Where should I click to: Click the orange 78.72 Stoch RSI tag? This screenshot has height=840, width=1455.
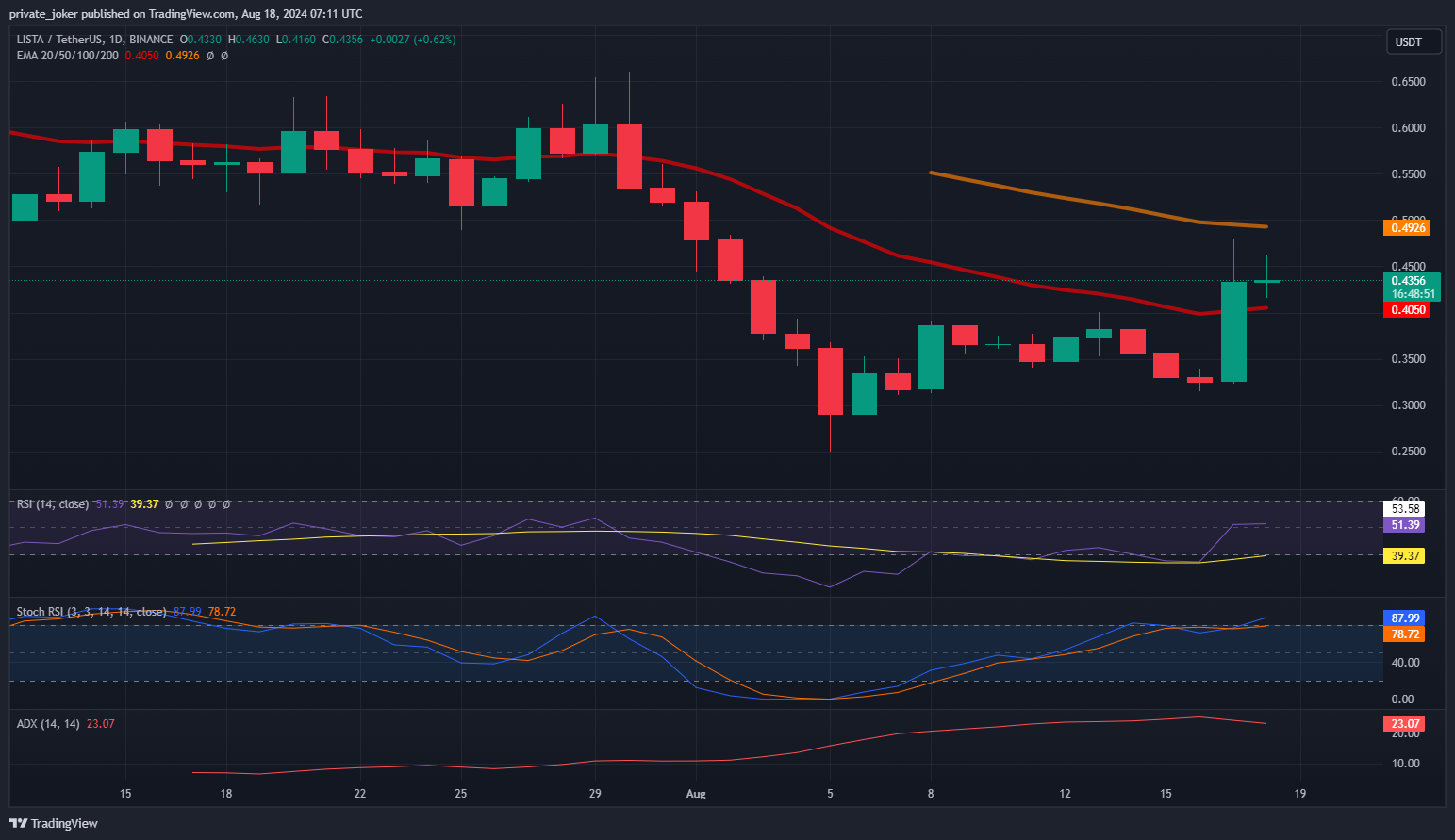tap(1404, 634)
